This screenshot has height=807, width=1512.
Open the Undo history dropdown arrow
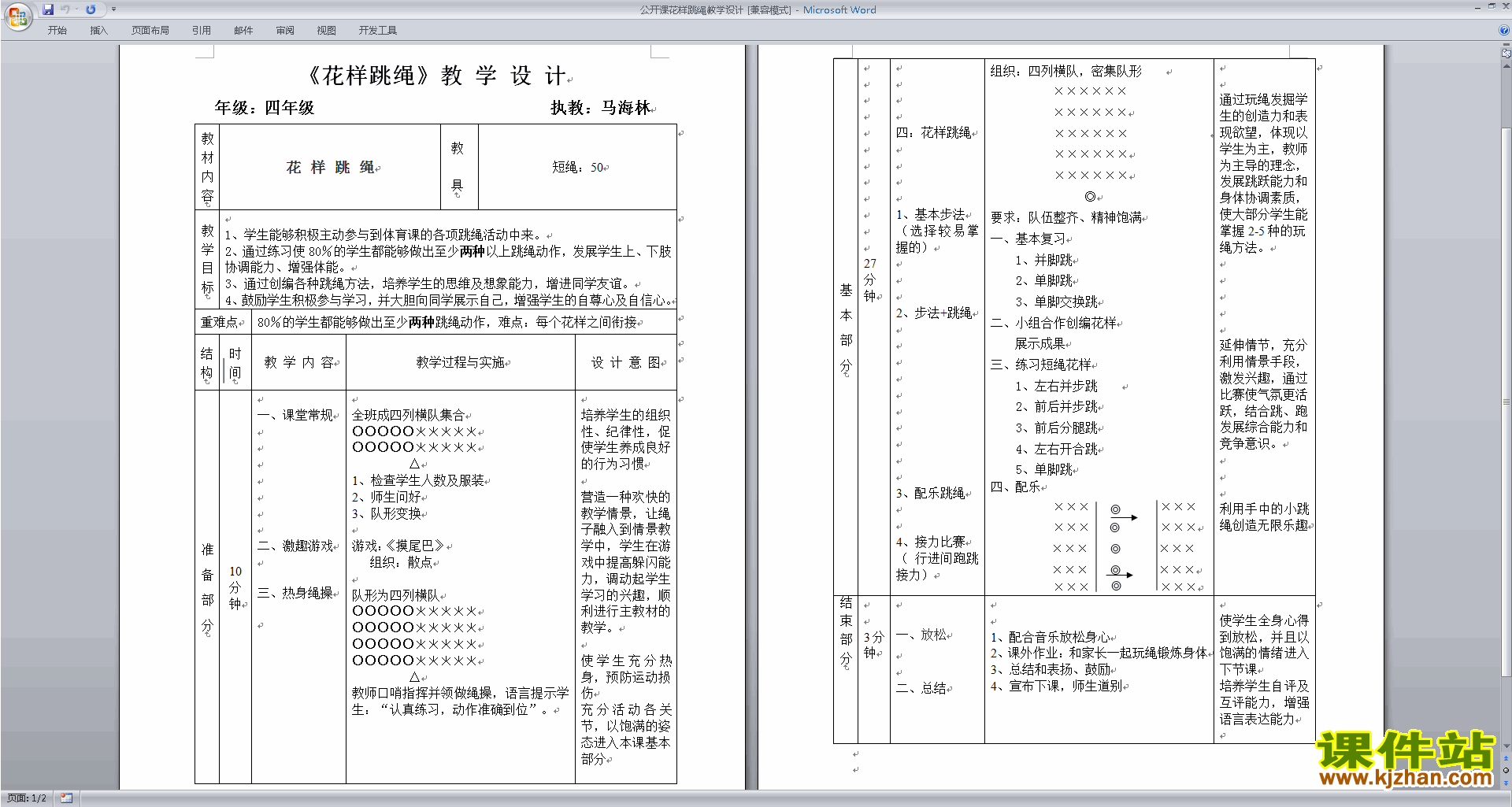[76, 9]
